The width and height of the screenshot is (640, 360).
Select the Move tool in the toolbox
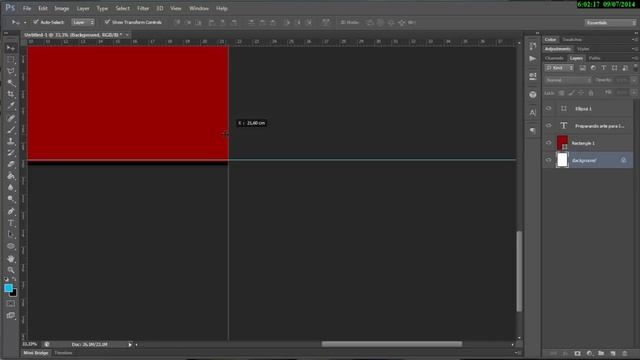click(x=11, y=48)
